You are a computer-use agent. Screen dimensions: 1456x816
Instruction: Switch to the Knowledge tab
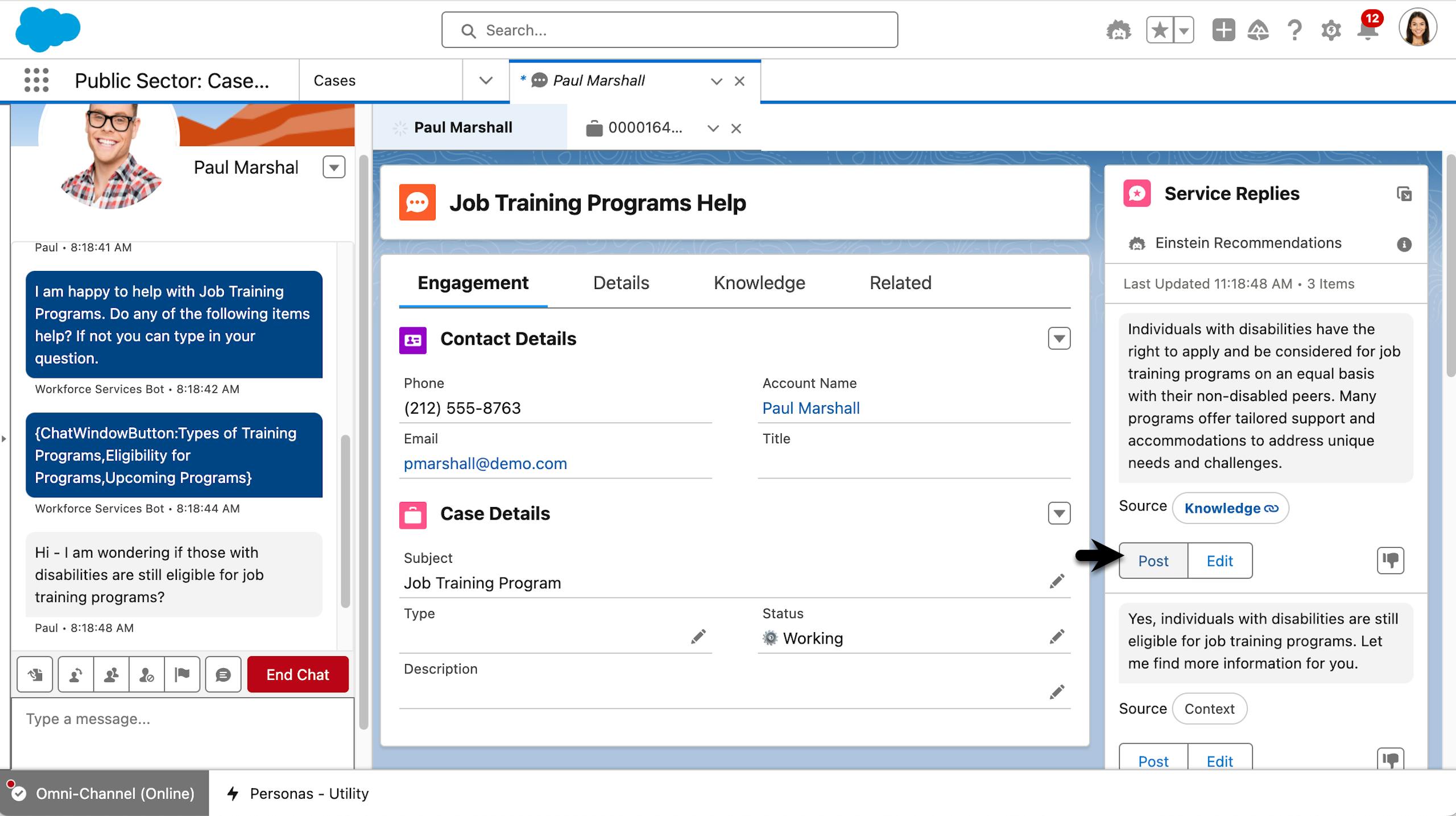759,283
